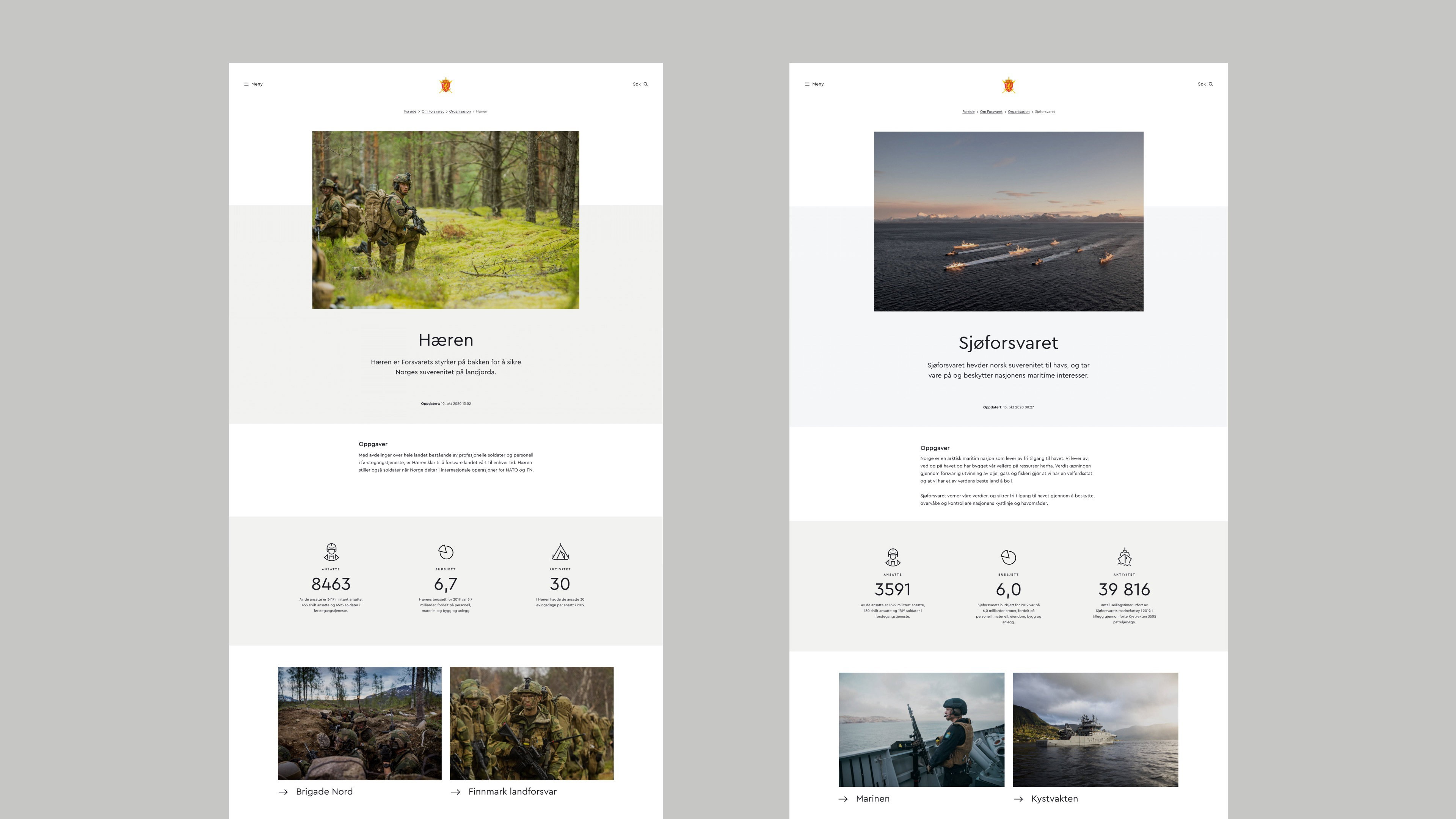Click the pie chart icon above 6,7
This screenshot has width=1456, height=819.
[x=446, y=552]
